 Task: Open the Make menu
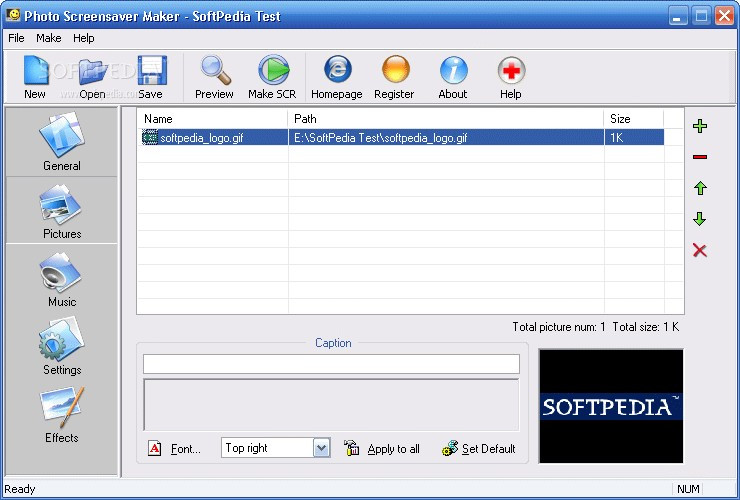coord(49,38)
